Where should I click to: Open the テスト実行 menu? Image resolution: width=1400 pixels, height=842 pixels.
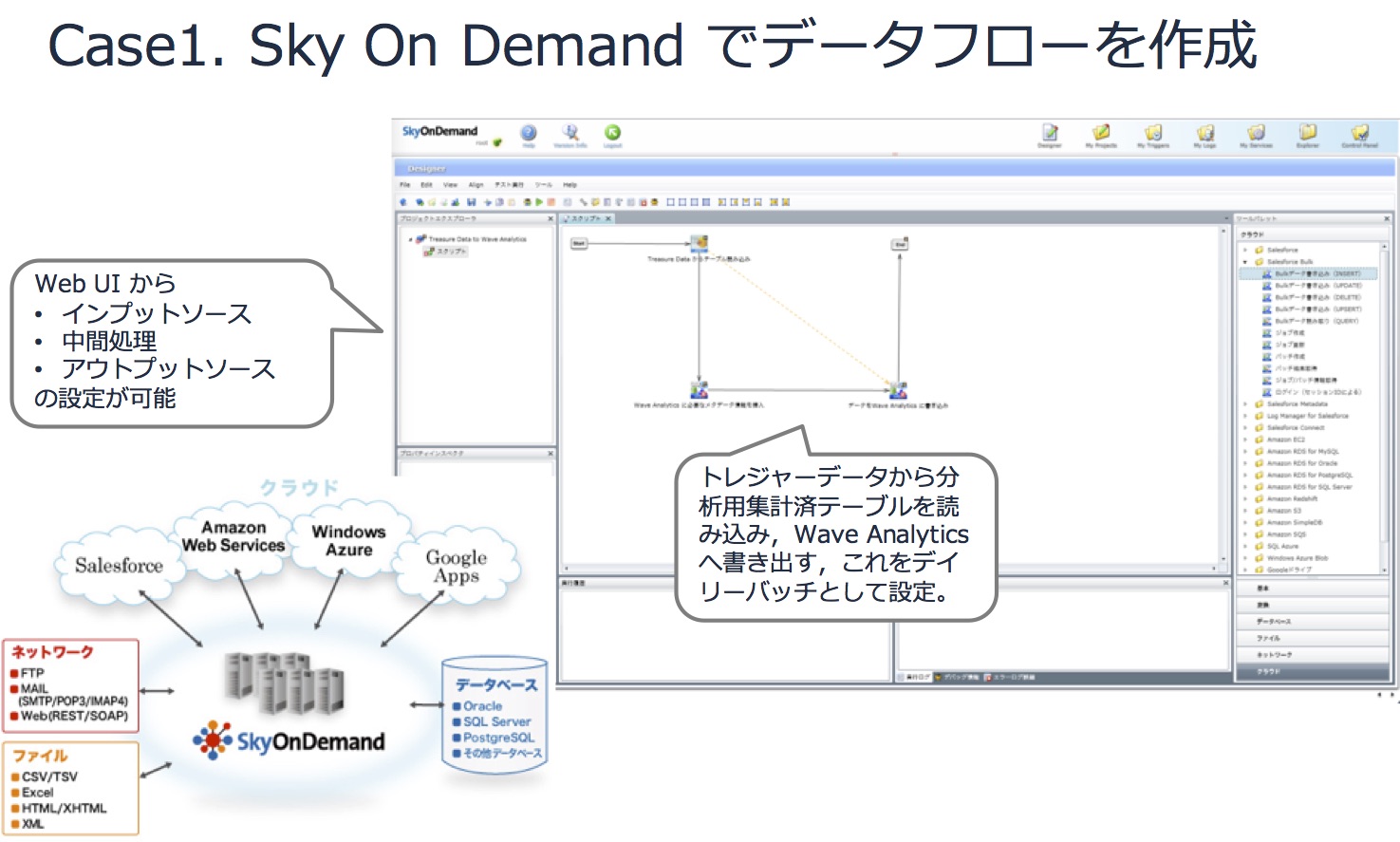(509, 185)
